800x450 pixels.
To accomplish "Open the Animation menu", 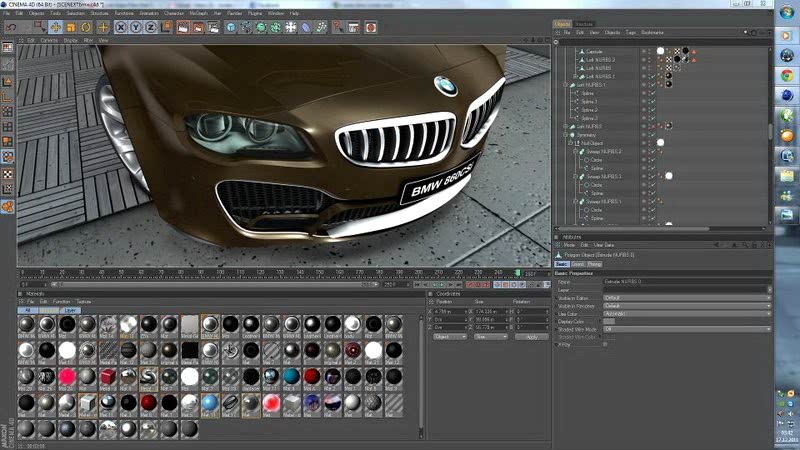I will pos(149,13).
